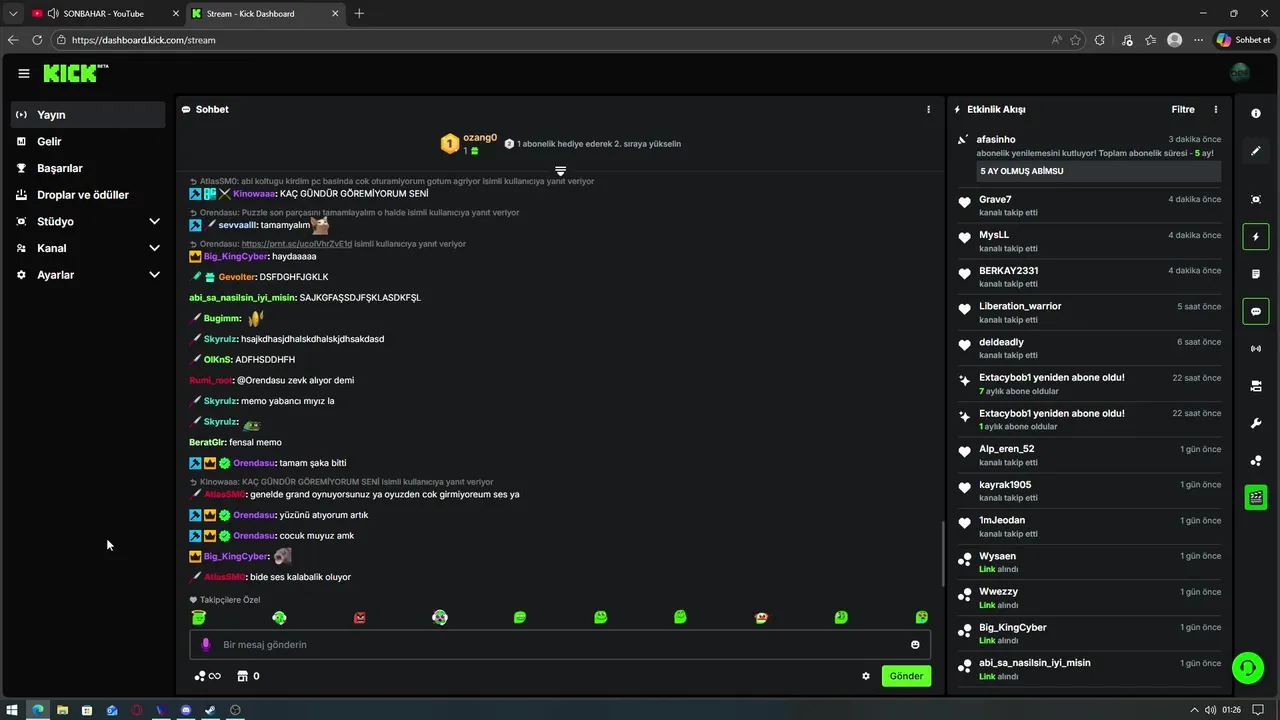Open the profile avatar in top right

1240,73
